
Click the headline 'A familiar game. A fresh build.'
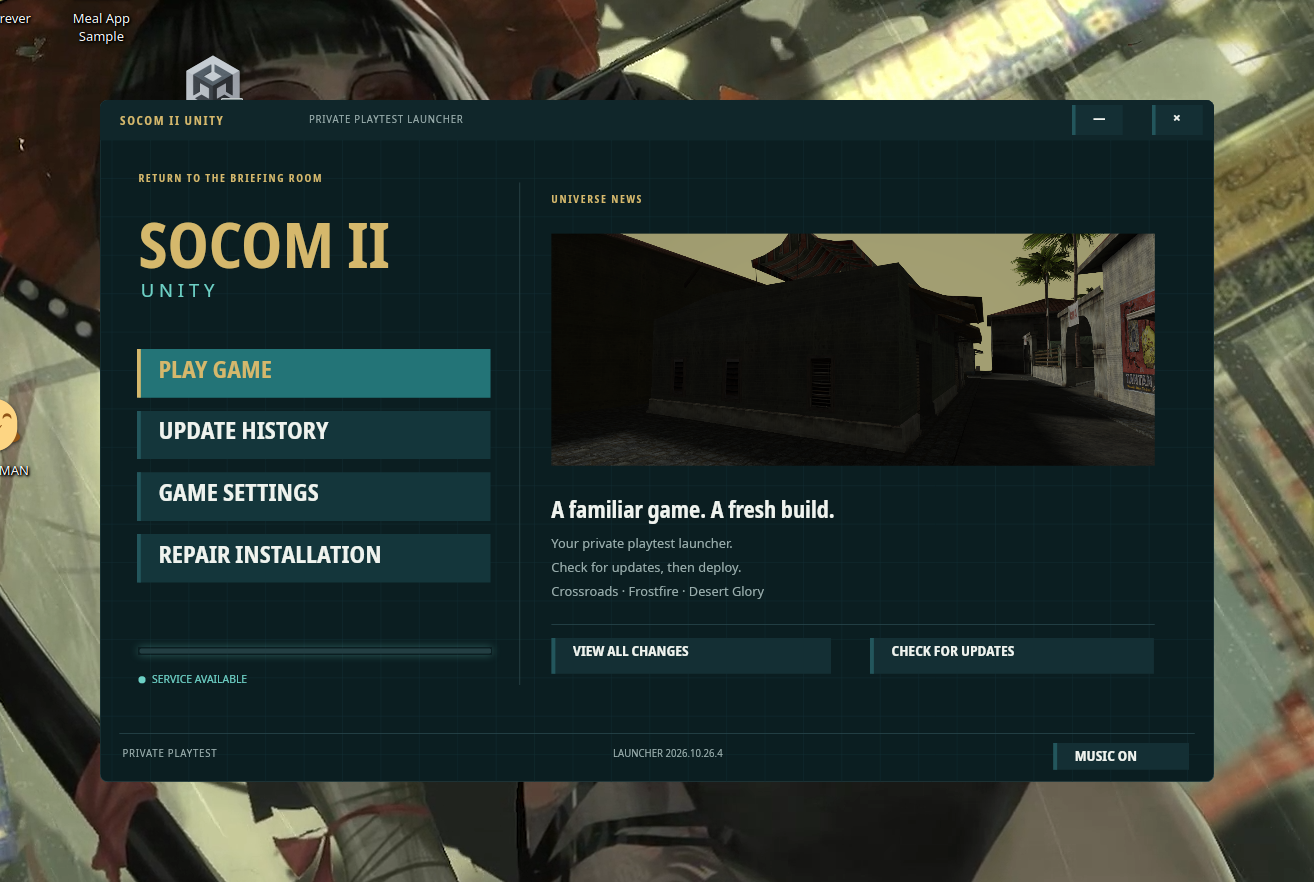(x=692, y=510)
